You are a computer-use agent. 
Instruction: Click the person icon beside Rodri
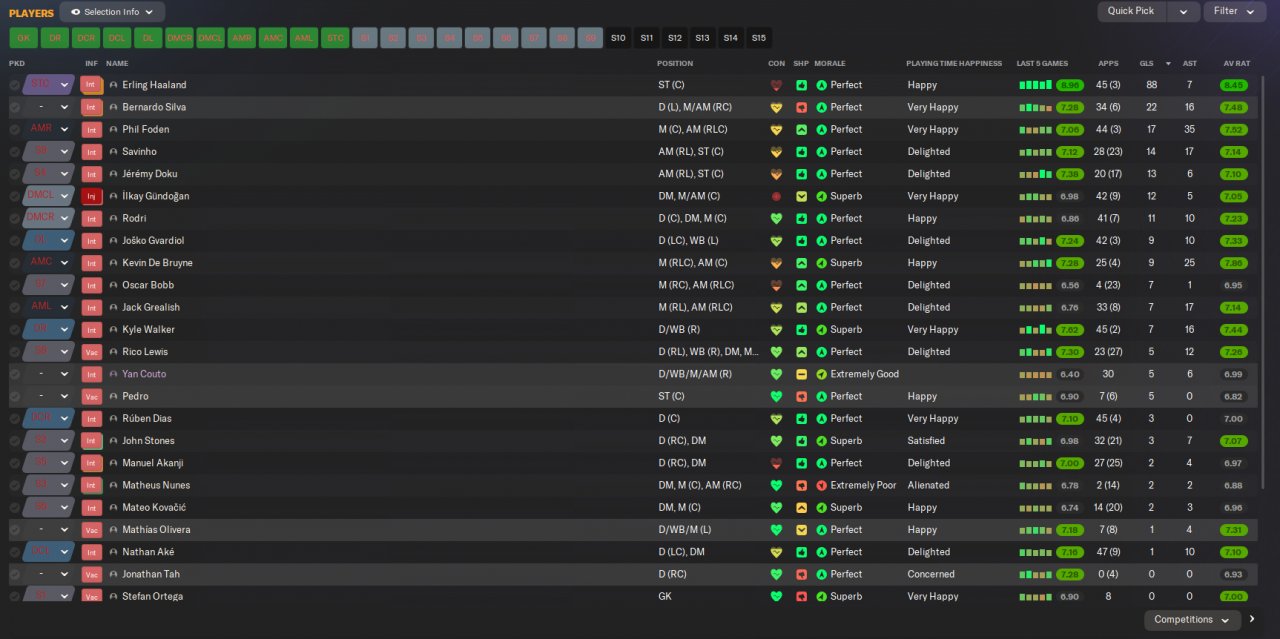[x=113, y=218]
